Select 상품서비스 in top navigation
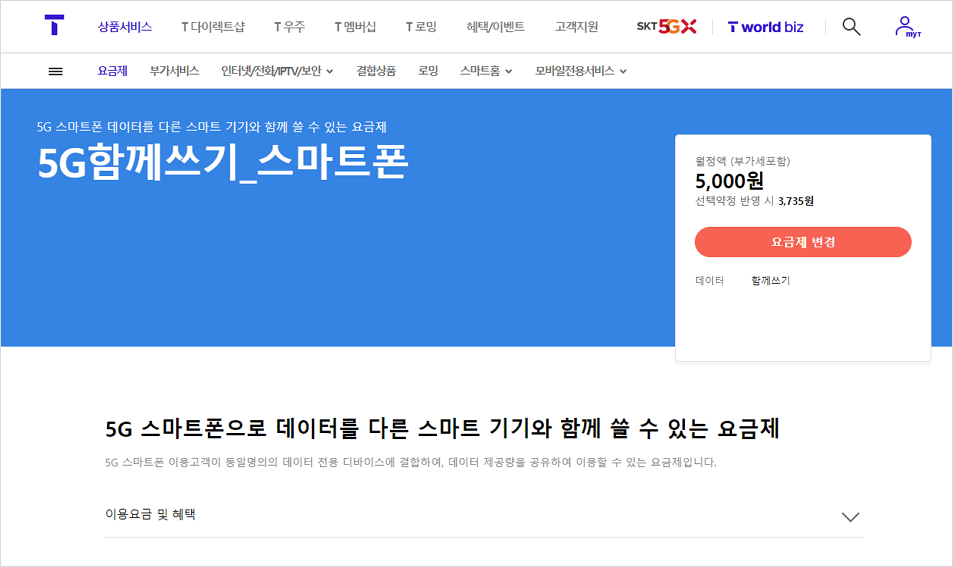This screenshot has height=567, width=953. point(125,27)
